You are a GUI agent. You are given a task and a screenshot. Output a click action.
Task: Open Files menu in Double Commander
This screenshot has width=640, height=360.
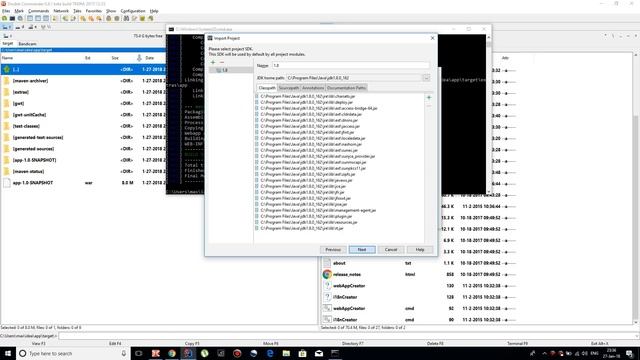[6, 11]
